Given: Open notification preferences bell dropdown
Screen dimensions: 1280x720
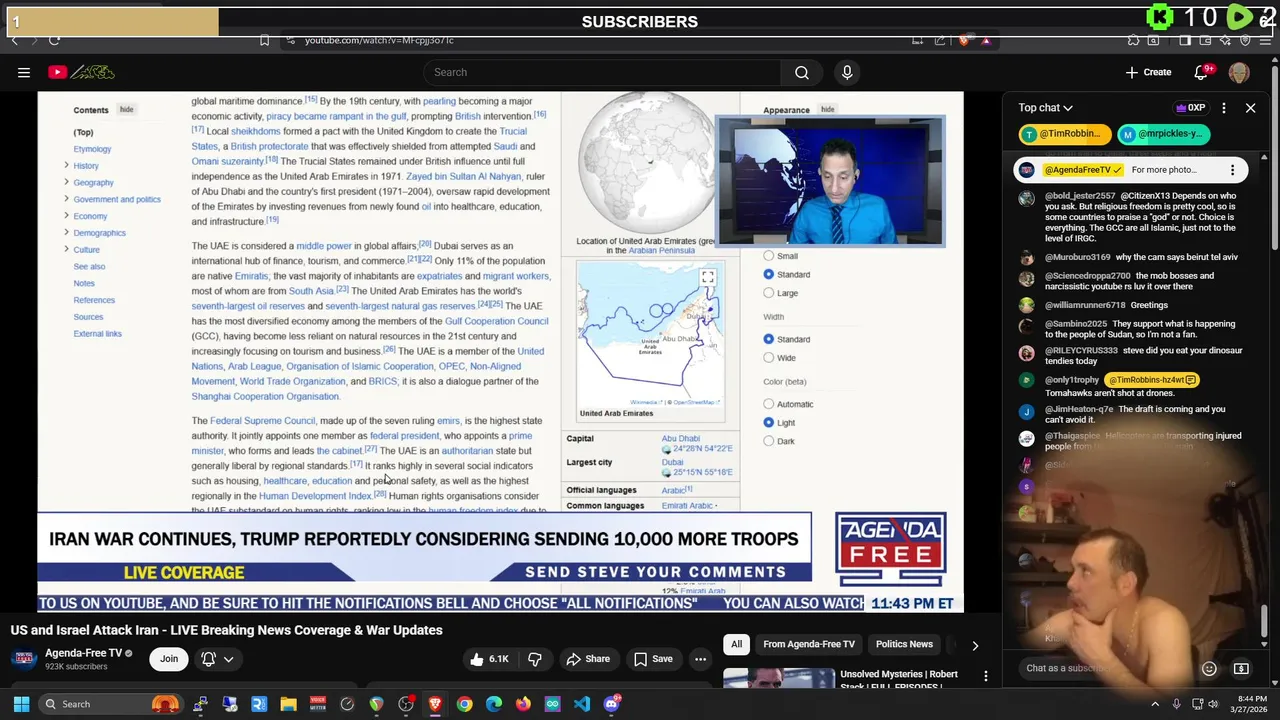Looking at the screenshot, I should 216,659.
